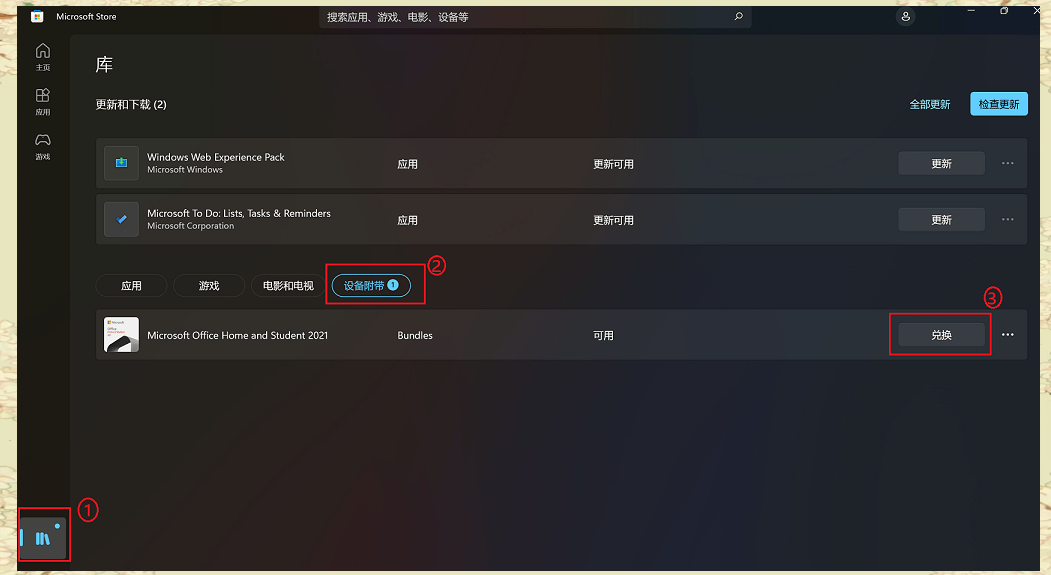Open more options for Office Home and Student
The height and width of the screenshot is (575, 1051).
1007,334
